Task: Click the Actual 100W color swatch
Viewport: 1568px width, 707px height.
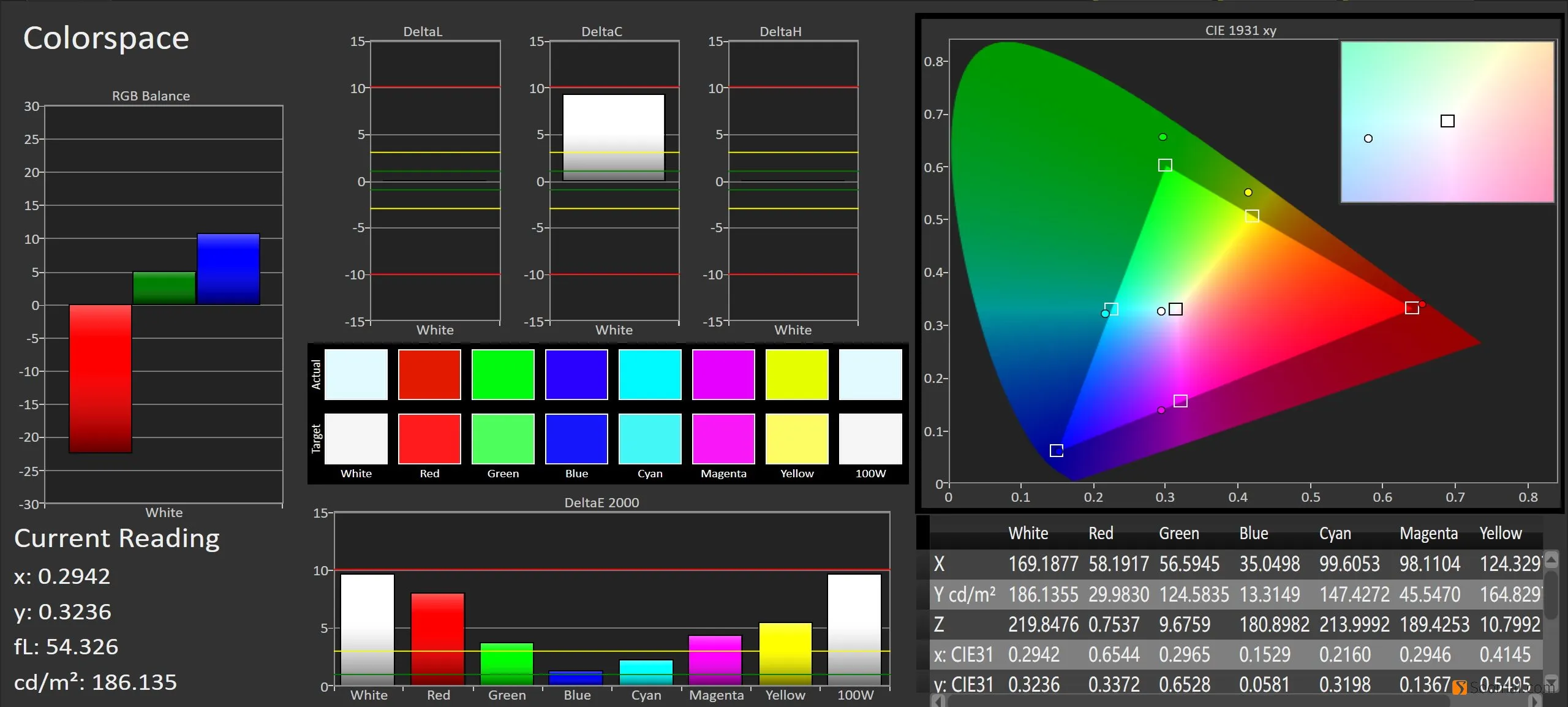Action: pos(870,374)
